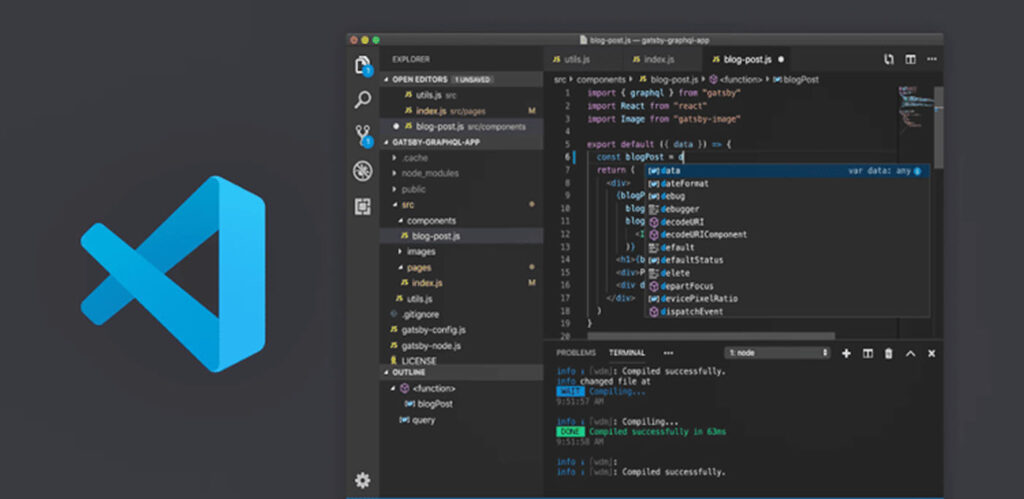1024x499 pixels.
Task: Click the .gitignore file icon
Action: tap(394, 314)
